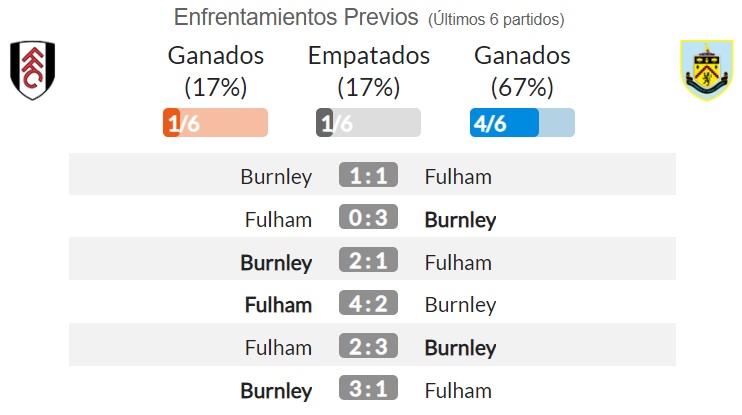Click Fulham in the 3:1 match row
The width and height of the screenshot is (742, 415).
click(x=458, y=391)
